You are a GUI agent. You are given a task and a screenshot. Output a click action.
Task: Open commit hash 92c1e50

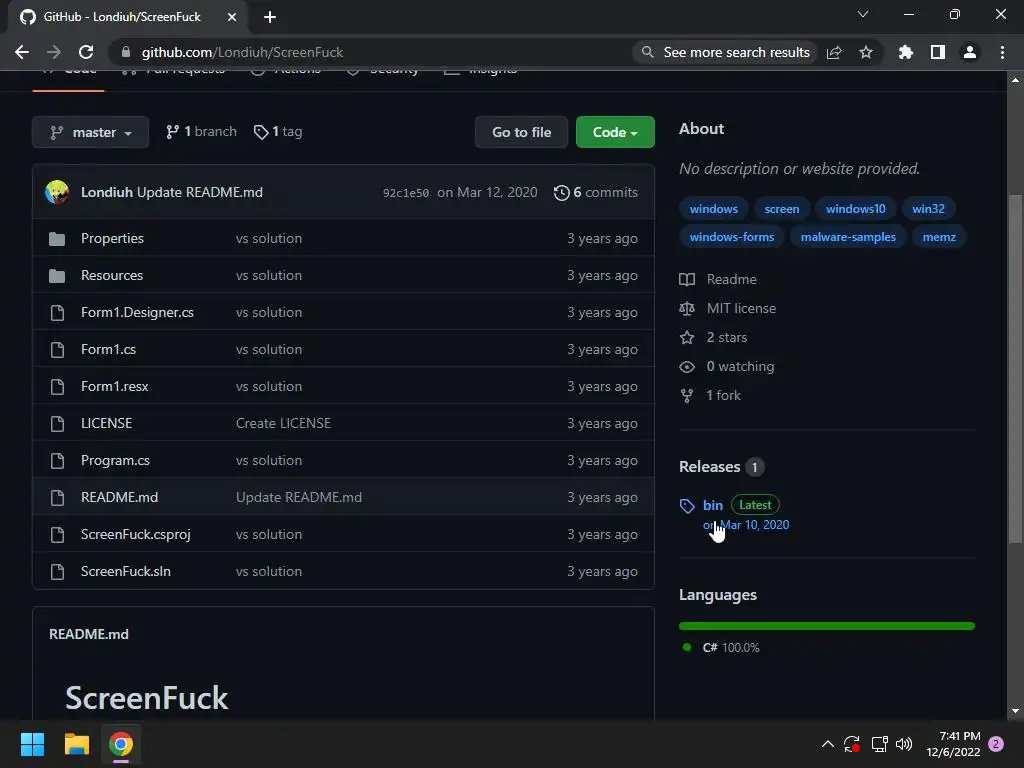[x=406, y=193]
